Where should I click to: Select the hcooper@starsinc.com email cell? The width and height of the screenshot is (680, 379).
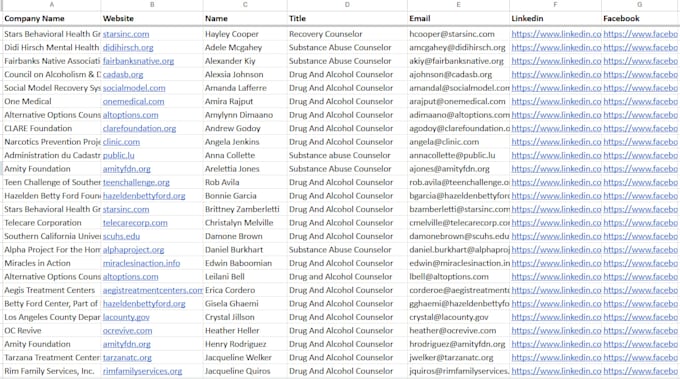pyautogui.click(x=458, y=34)
